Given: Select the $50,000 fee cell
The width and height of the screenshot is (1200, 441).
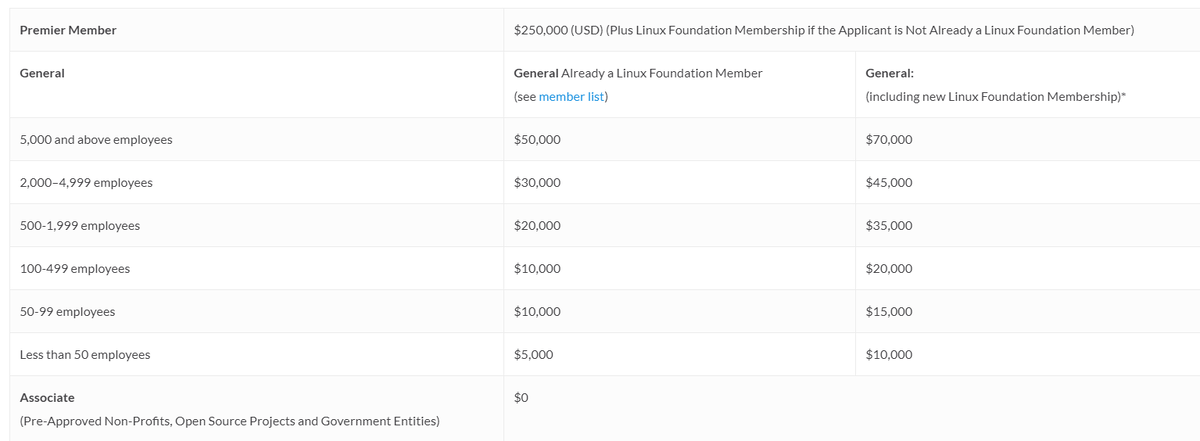Looking at the screenshot, I should [x=537, y=140].
